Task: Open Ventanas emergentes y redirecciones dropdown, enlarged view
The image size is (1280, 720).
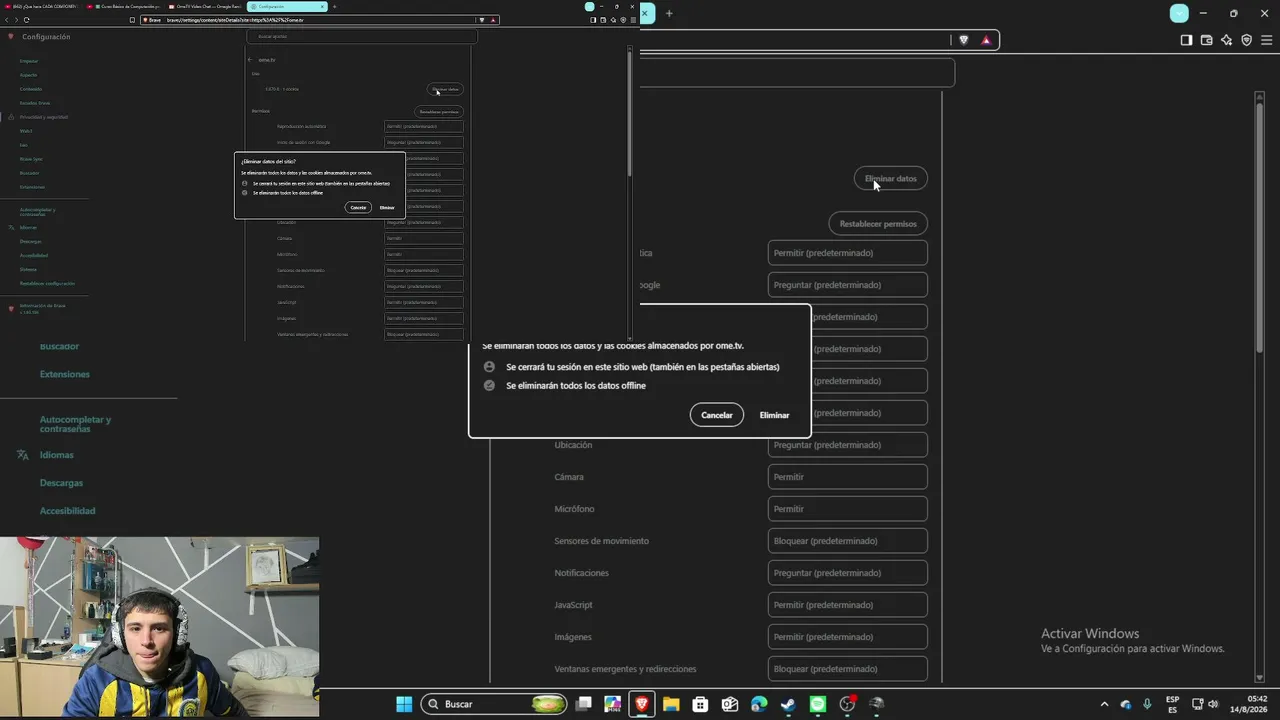Action: click(x=847, y=669)
